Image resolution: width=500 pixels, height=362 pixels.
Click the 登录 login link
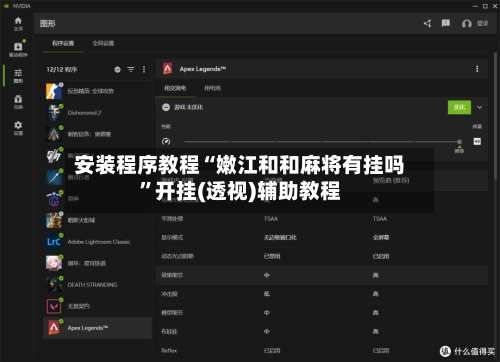tap(482, 23)
